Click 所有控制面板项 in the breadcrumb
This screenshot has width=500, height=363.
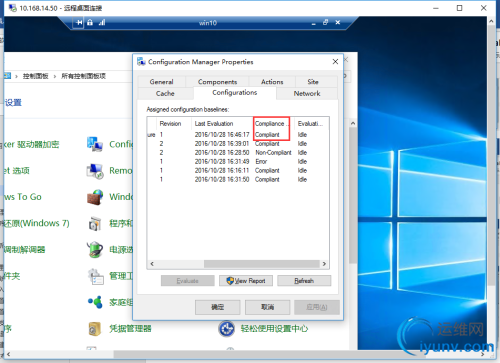point(83,76)
